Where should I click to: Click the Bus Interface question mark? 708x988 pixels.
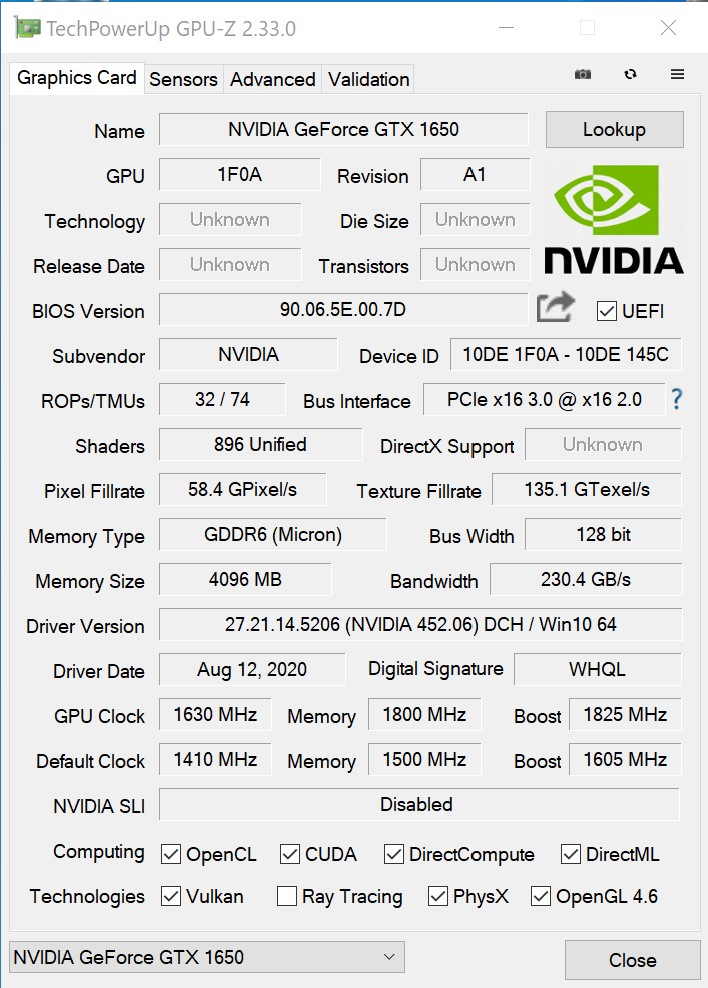pyautogui.click(x=677, y=400)
